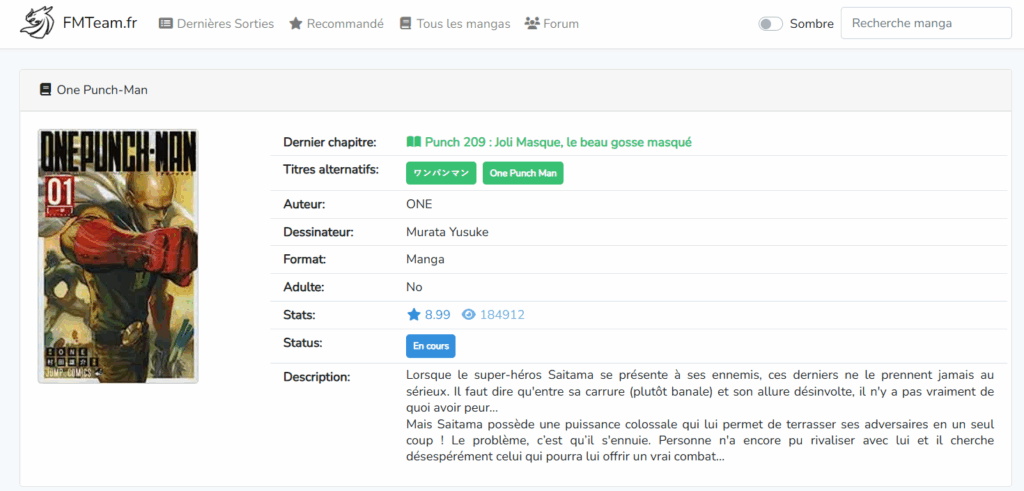Click the Auteur label
Screen dimensions: 1024x491
pos(304,204)
